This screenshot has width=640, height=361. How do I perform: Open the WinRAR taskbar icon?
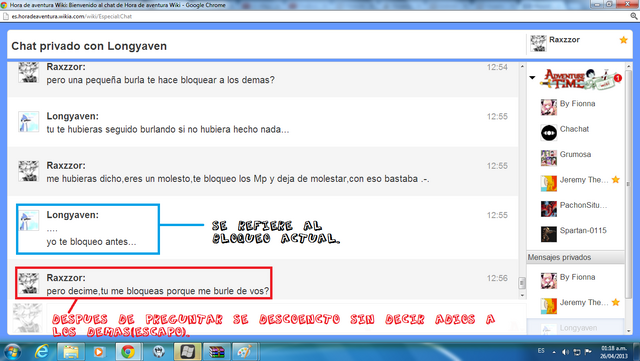tap(216, 352)
